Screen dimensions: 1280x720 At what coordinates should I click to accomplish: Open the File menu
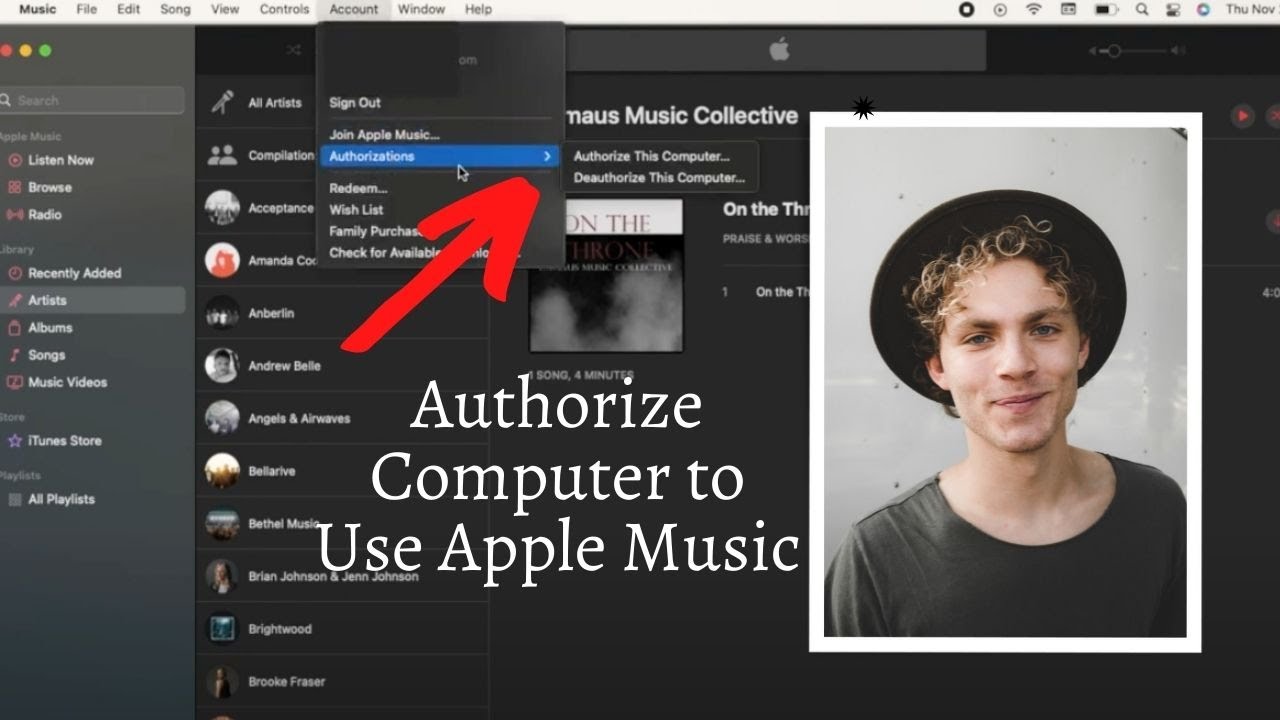click(87, 9)
